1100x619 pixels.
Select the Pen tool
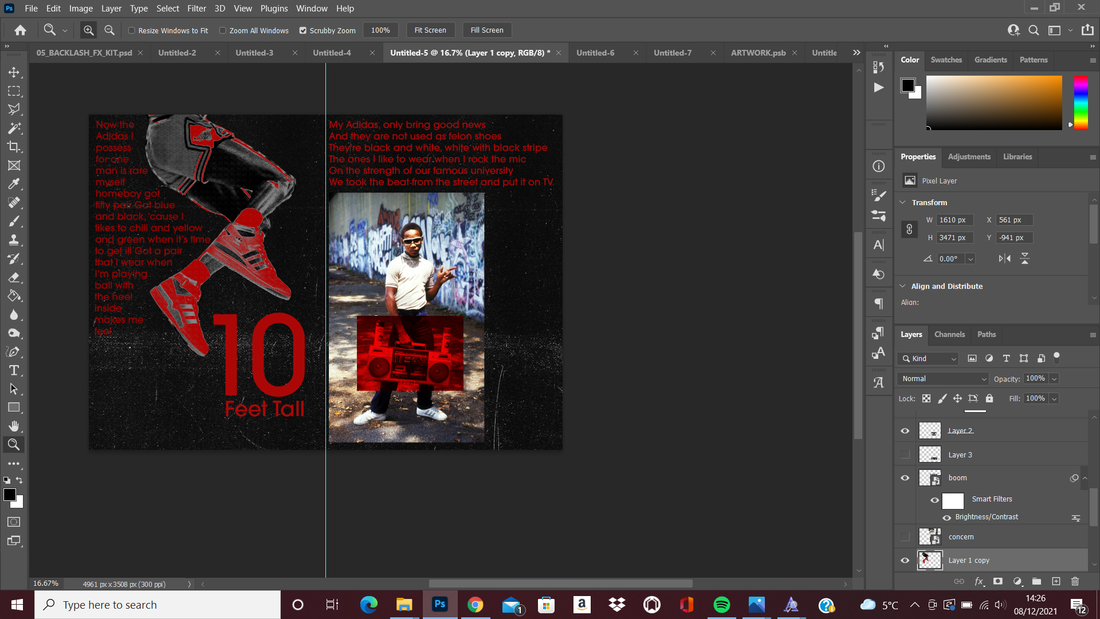pyautogui.click(x=13, y=352)
